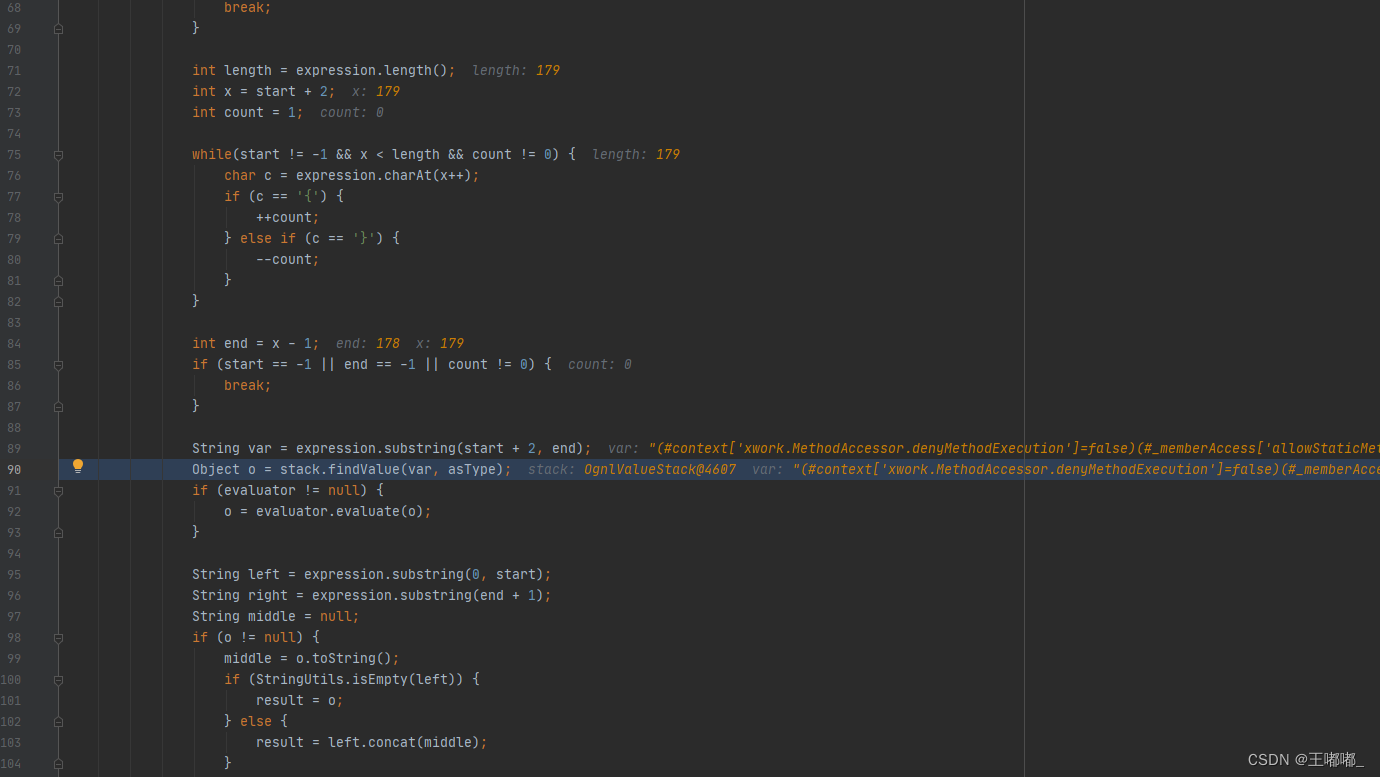Click the 'OgnlValueStack@4607' debug value on line 90

660,470
